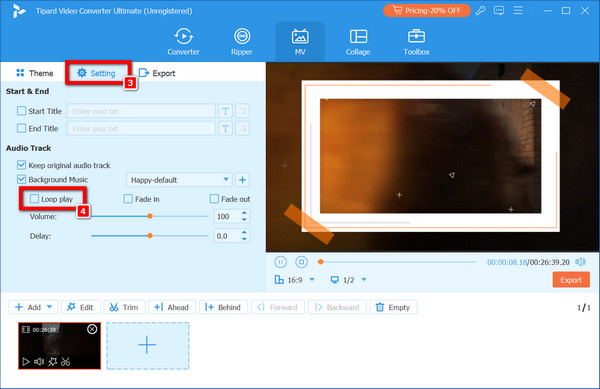The height and width of the screenshot is (389, 600).
Task: Click the Edit button
Action: [80, 307]
